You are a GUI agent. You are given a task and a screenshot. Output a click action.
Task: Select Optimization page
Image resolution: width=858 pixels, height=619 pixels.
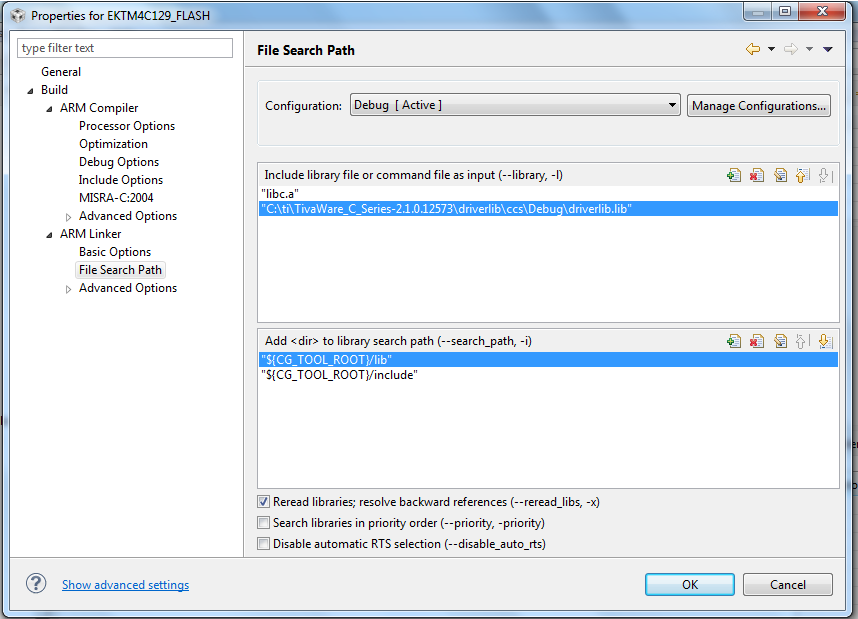pos(113,144)
